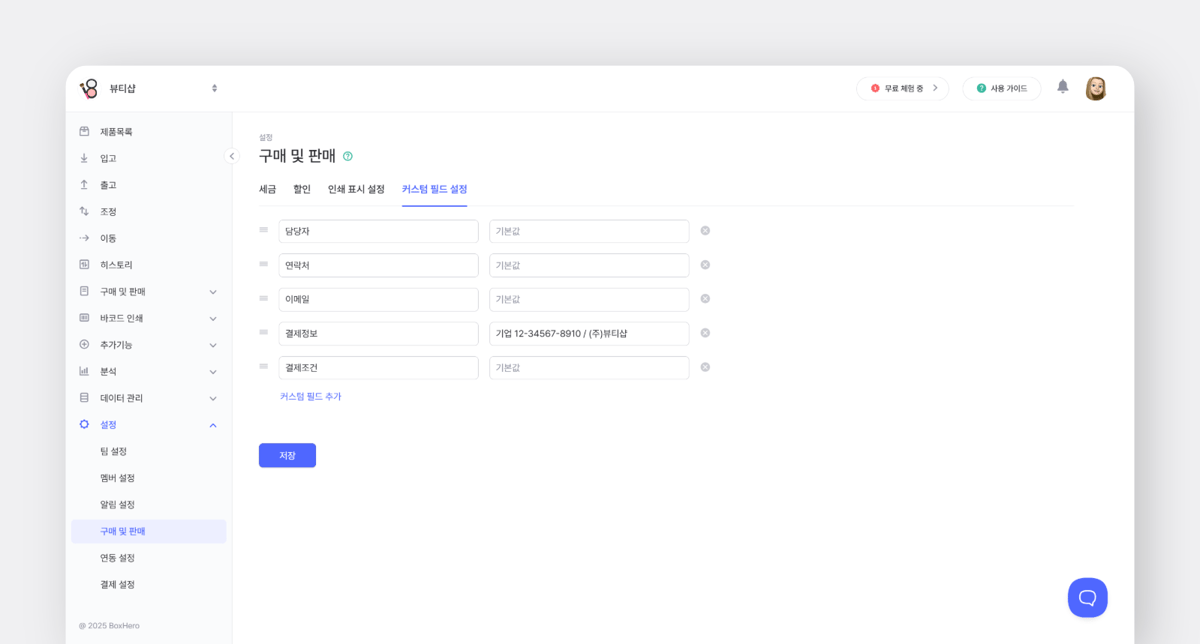
Task: Open the 뷰티샵 workspace switcher
Action: 214,88
